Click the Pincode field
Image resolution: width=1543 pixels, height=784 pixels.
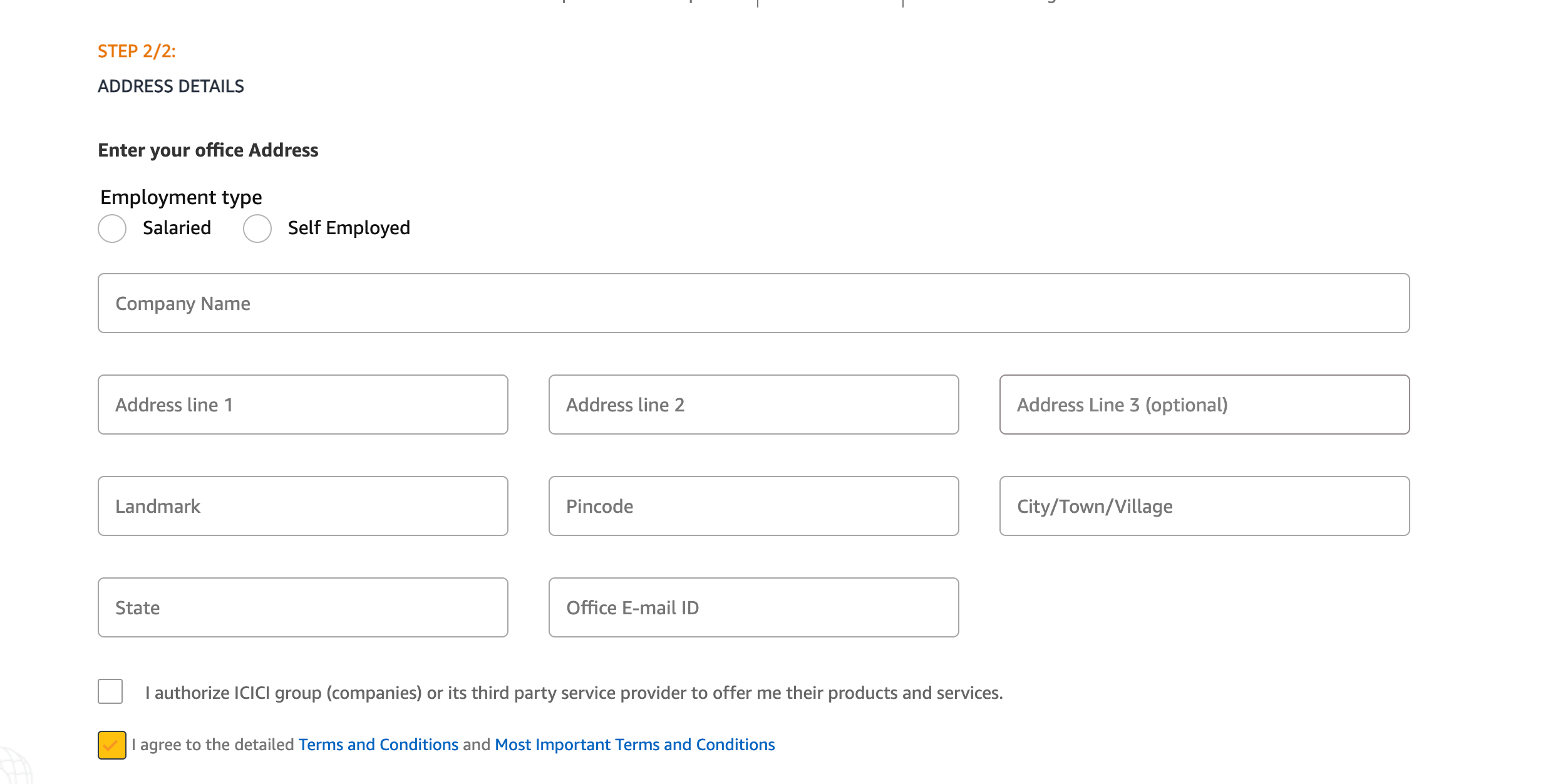coord(753,506)
